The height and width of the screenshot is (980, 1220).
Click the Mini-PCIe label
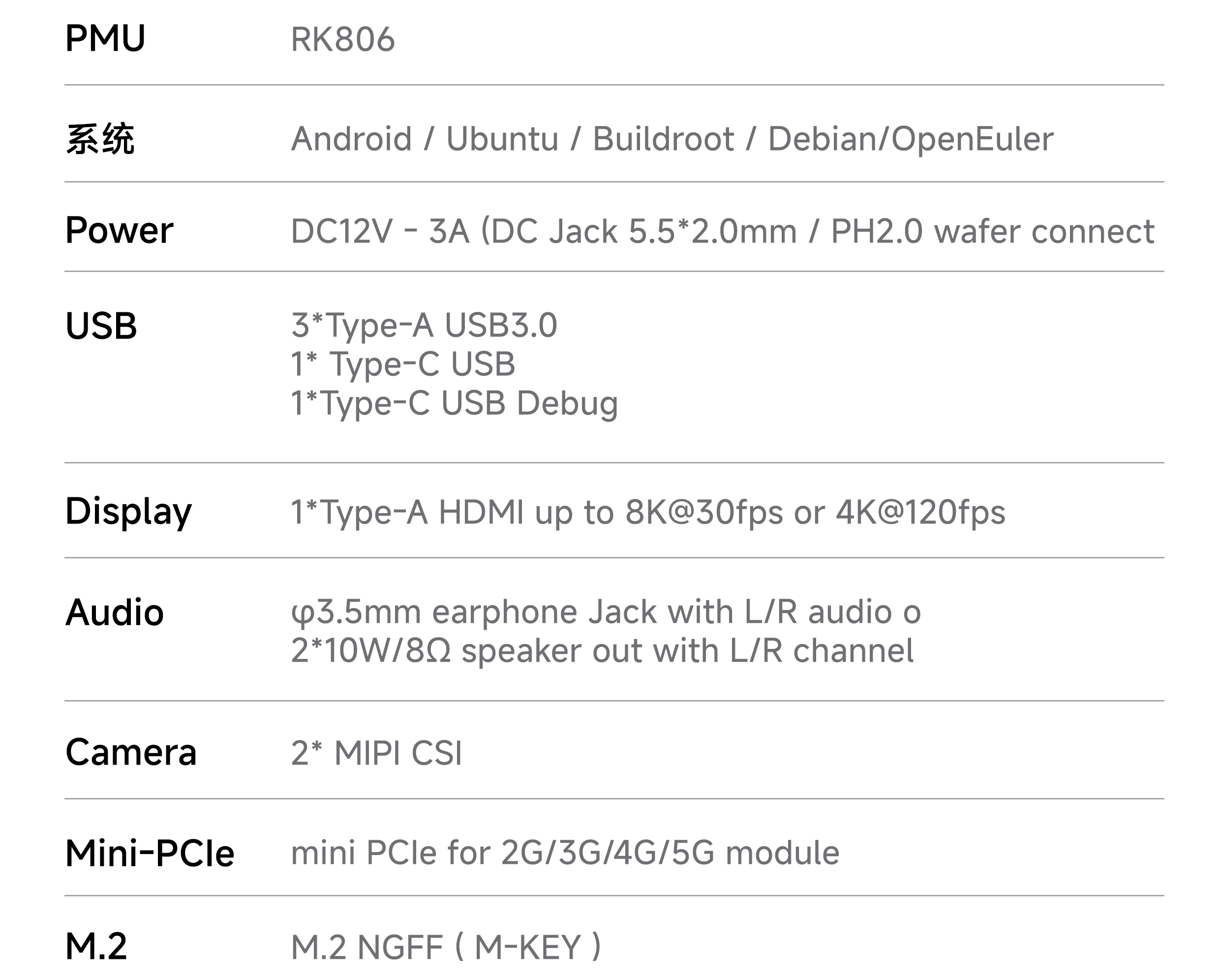click(150, 853)
